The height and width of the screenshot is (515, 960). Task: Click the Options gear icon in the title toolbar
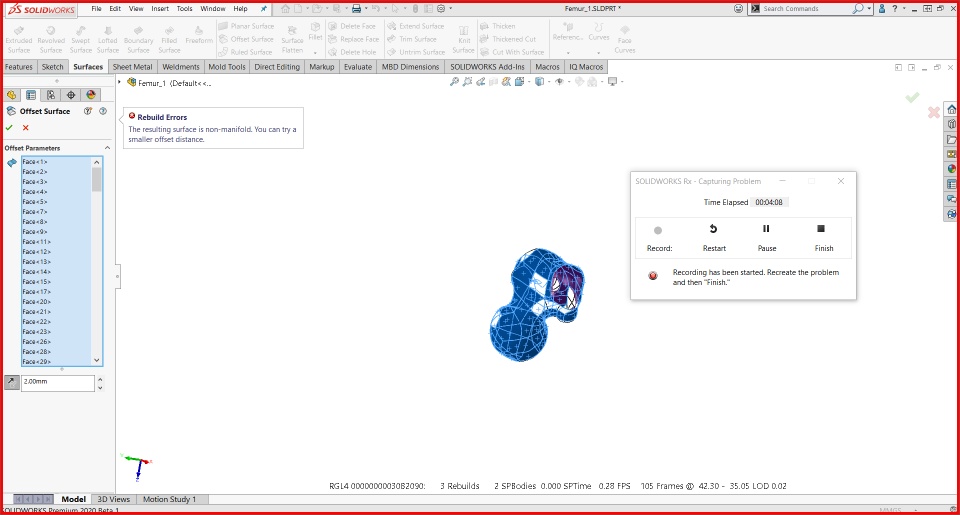point(441,9)
